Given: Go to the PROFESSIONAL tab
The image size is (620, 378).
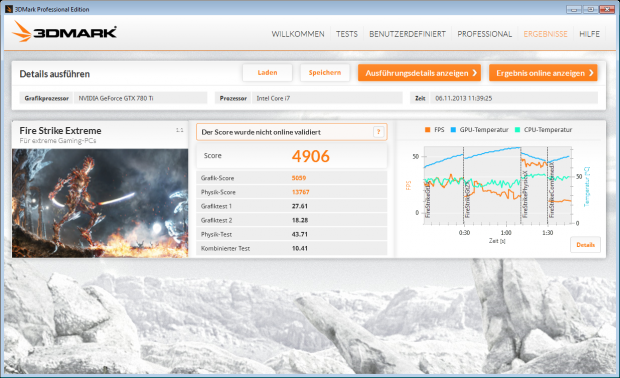Looking at the screenshot, I should [x=484, y=34].
